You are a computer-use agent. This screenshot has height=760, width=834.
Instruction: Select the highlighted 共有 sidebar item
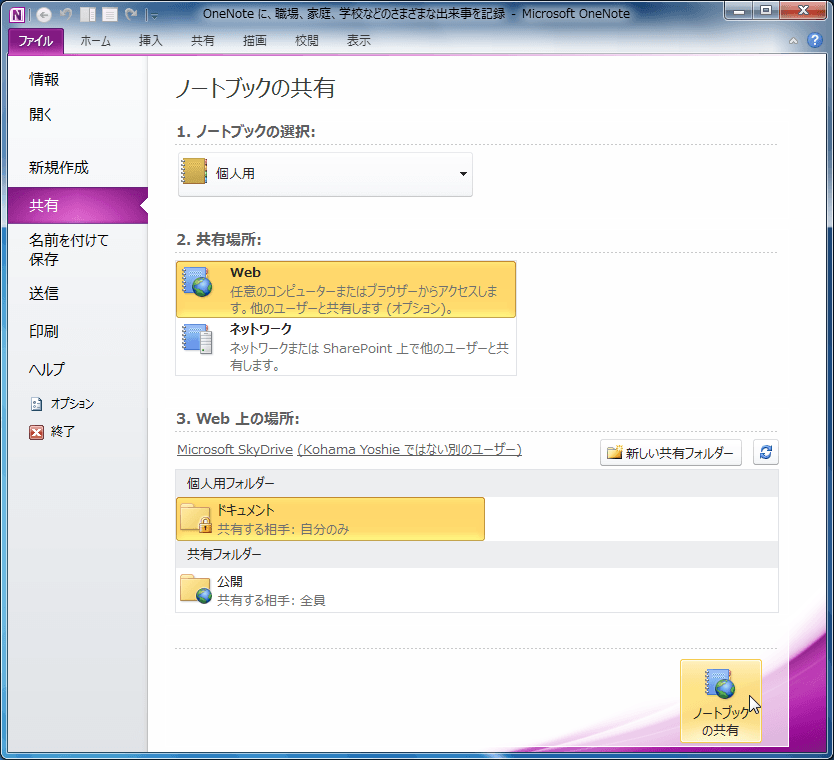pyautogui.click(x=78, y=205)
